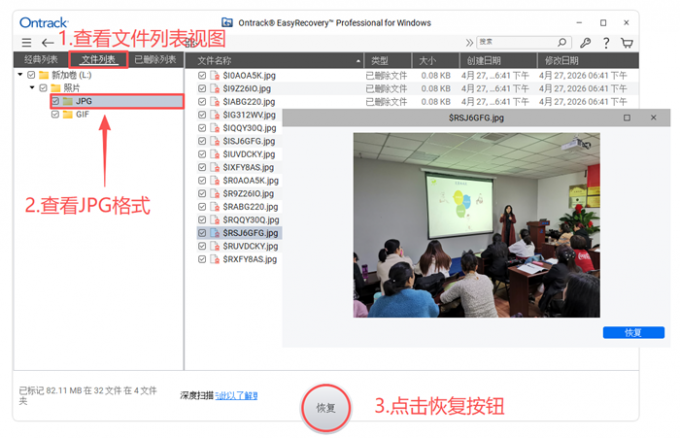Select file name $RSJ6GFG.jpg in list
The height and width of the screenshot is (438, 680).
click(x=251, y=233)
